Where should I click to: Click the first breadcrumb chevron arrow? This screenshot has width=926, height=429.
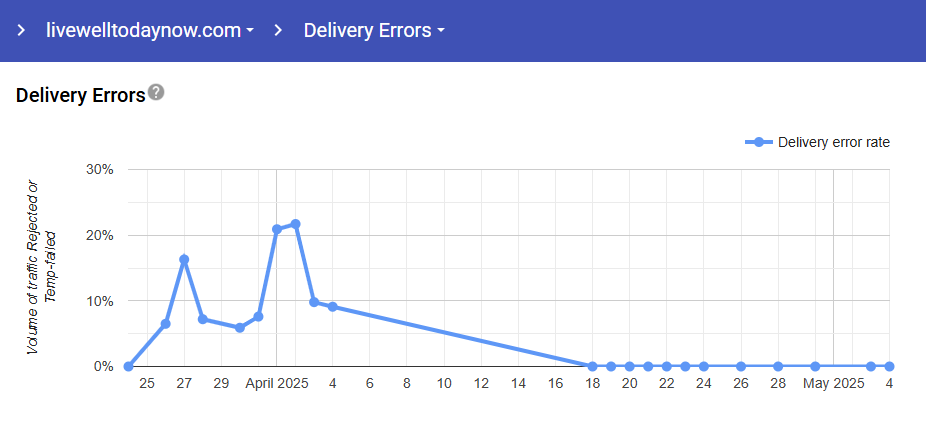pos(21,30)
